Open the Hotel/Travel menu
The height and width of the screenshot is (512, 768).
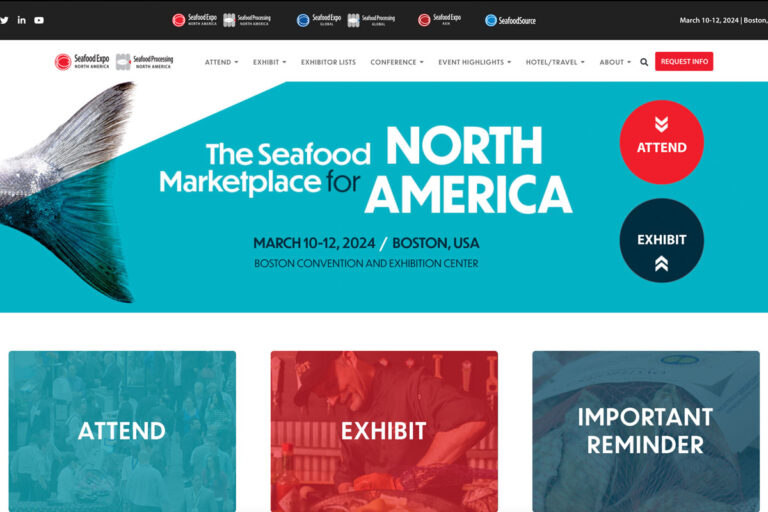[x=555, y=62]
